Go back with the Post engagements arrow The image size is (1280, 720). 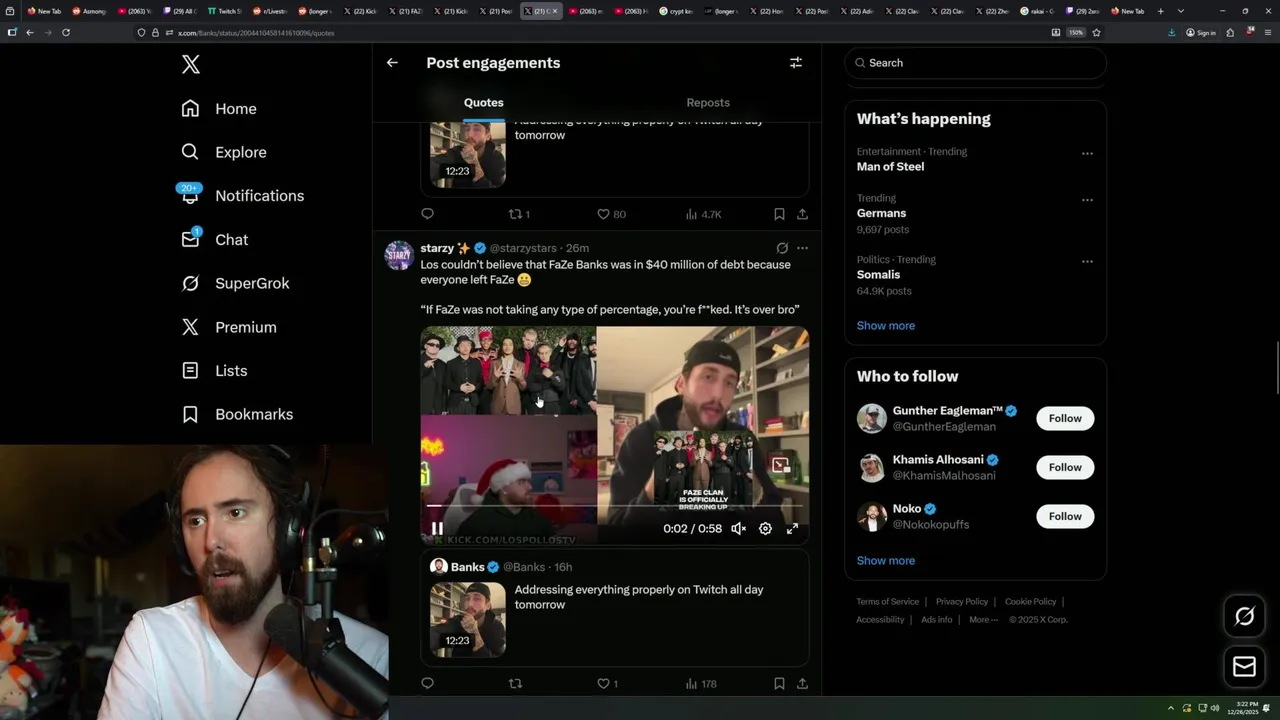(x=392, y=62)
